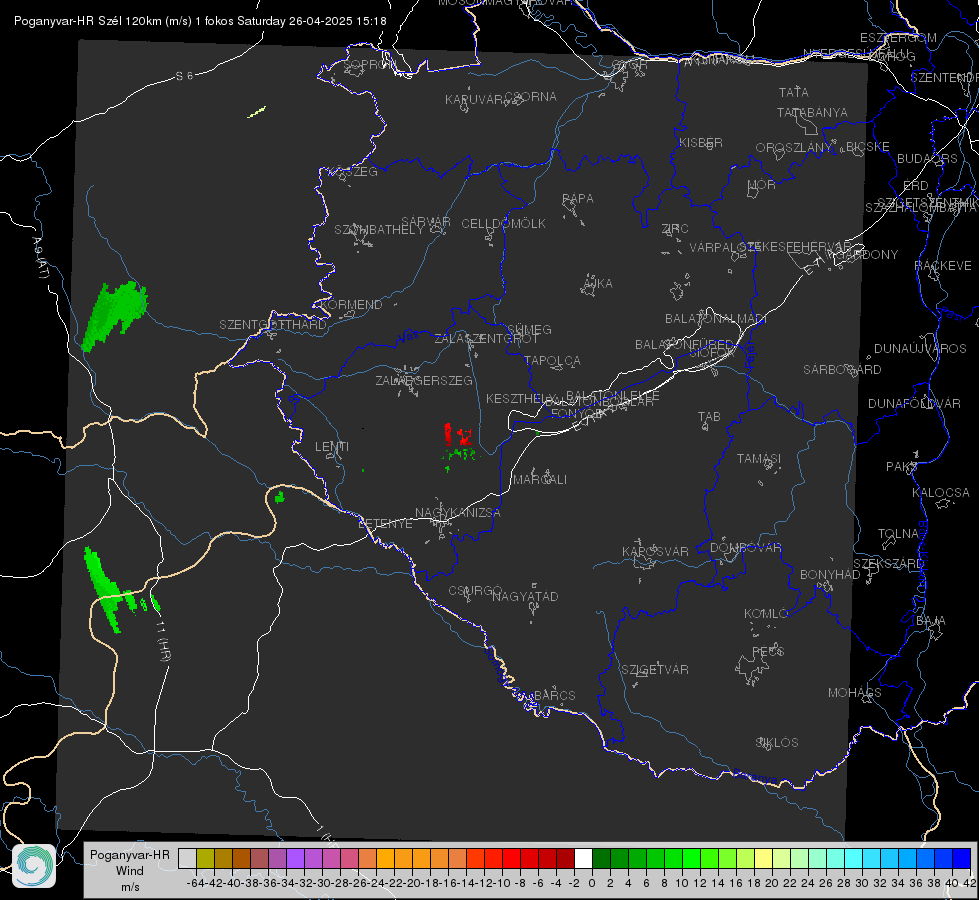Image resolution: width=979 pixels, height=900 pixels.
Task: Click the ZIRC town label
Action: pos(674,229)
